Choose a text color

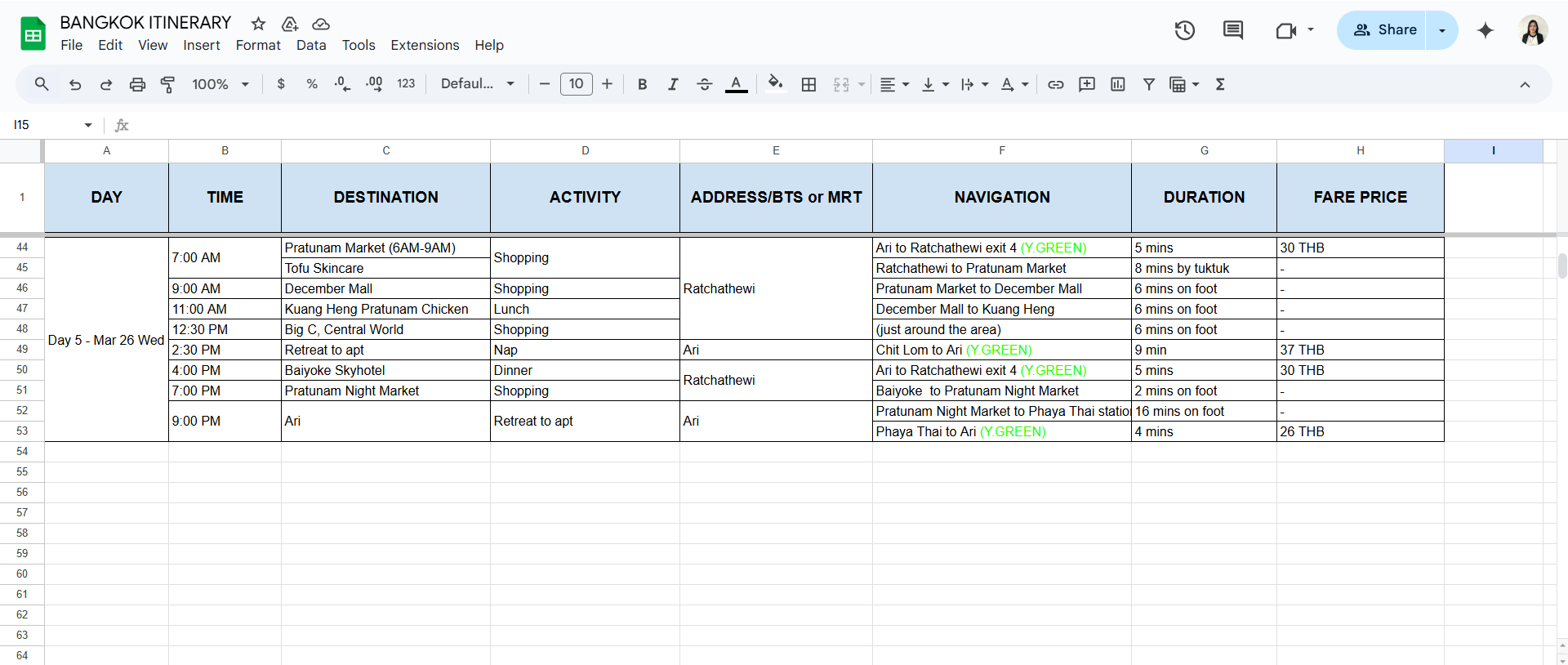click(736, 84)
